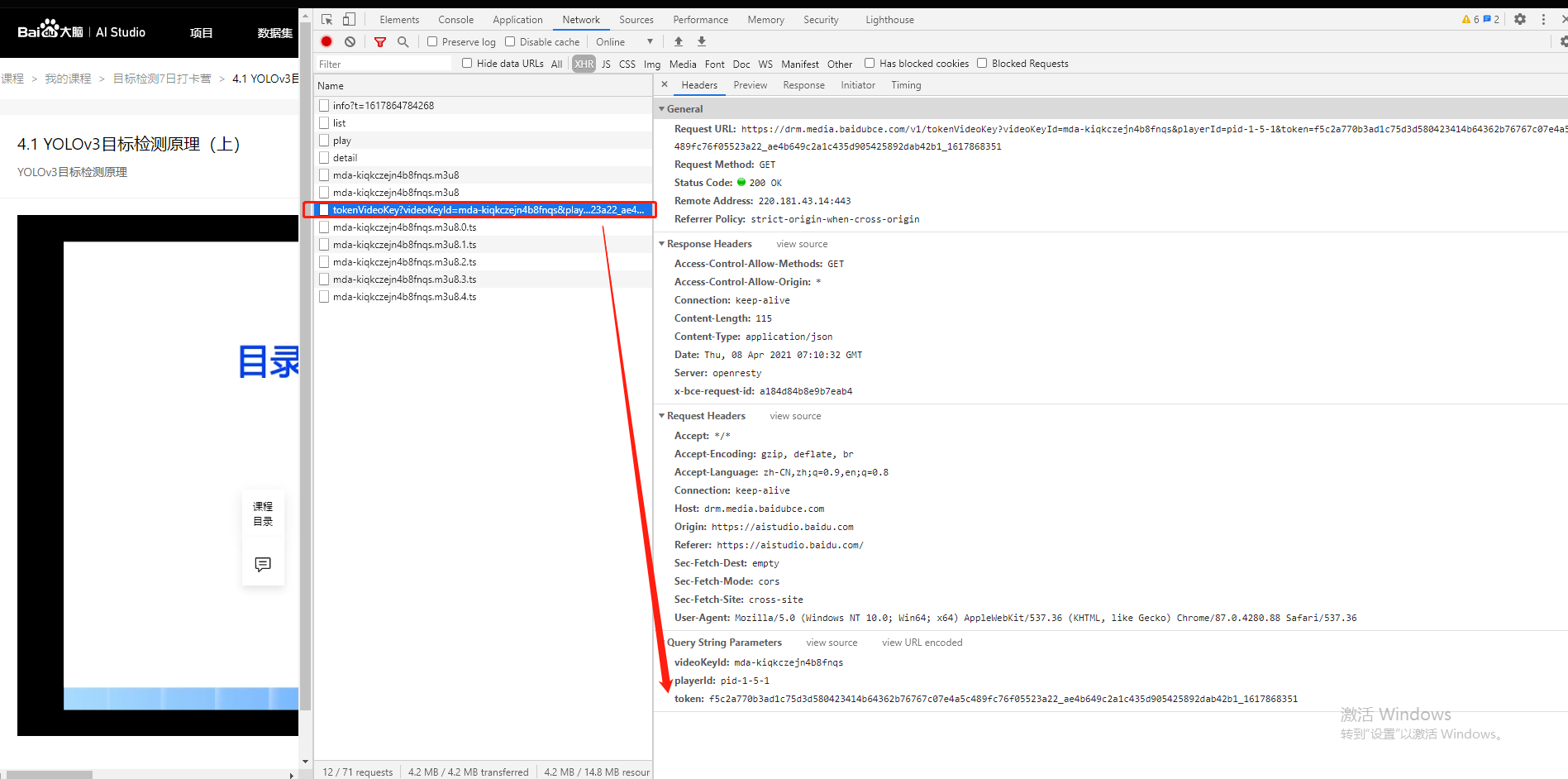
Task: Toggle the device toolbar emulation icon
Action: pyautogui.click(x=348, y=18)
